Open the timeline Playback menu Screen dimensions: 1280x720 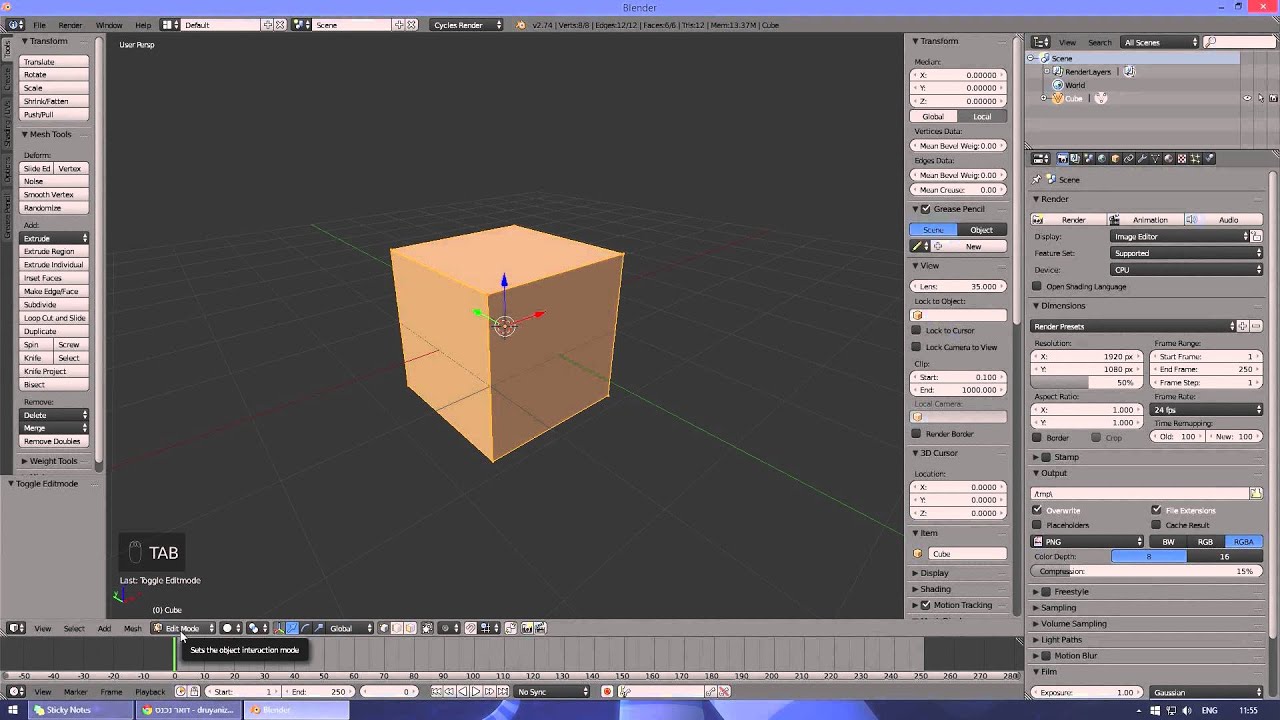click(150, 692)
